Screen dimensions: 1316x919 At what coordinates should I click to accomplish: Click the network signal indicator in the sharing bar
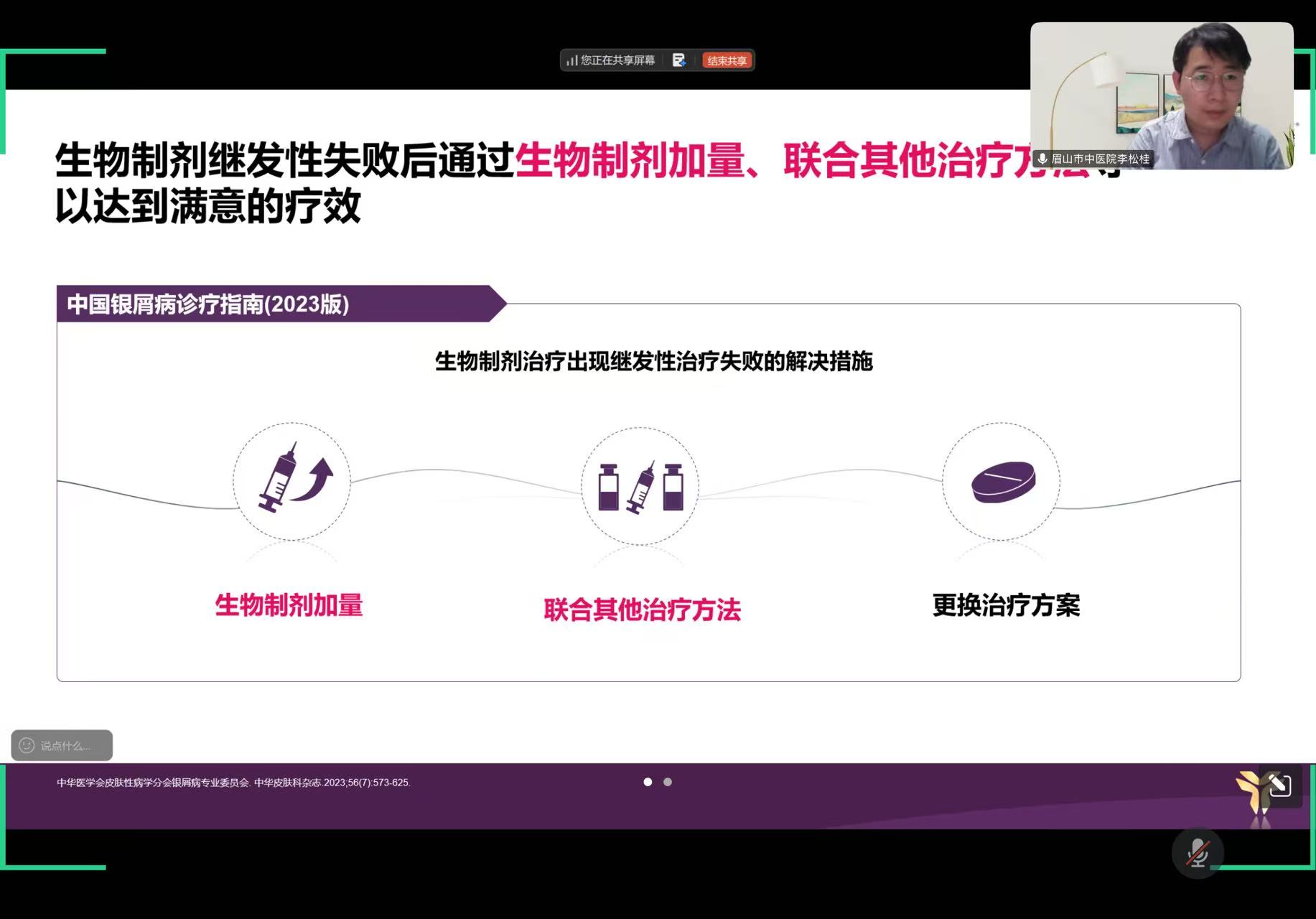point(572,60)
